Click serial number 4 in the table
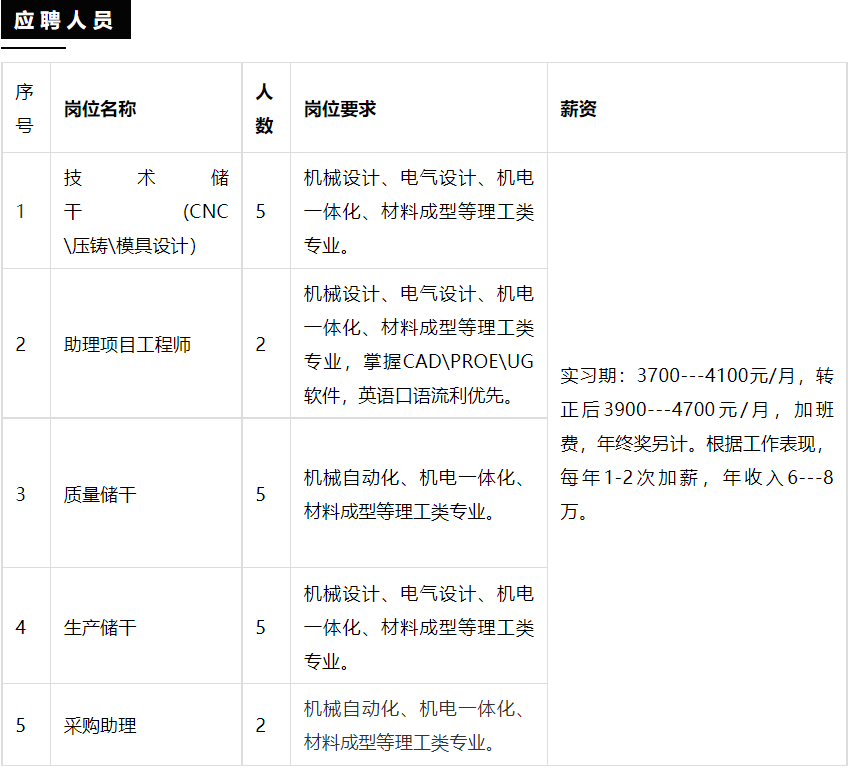 (21, 627)
